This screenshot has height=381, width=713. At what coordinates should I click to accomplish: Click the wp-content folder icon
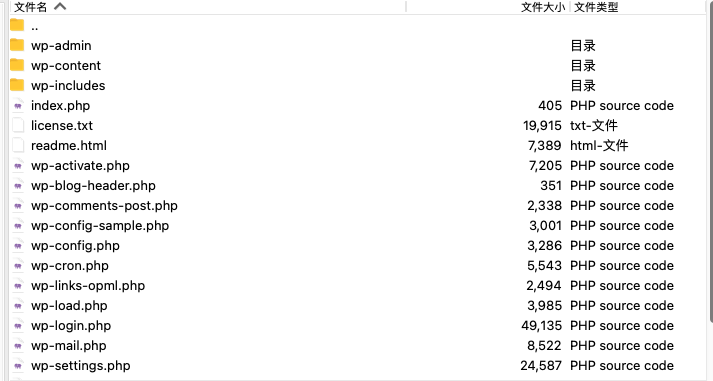coord(17,65)
